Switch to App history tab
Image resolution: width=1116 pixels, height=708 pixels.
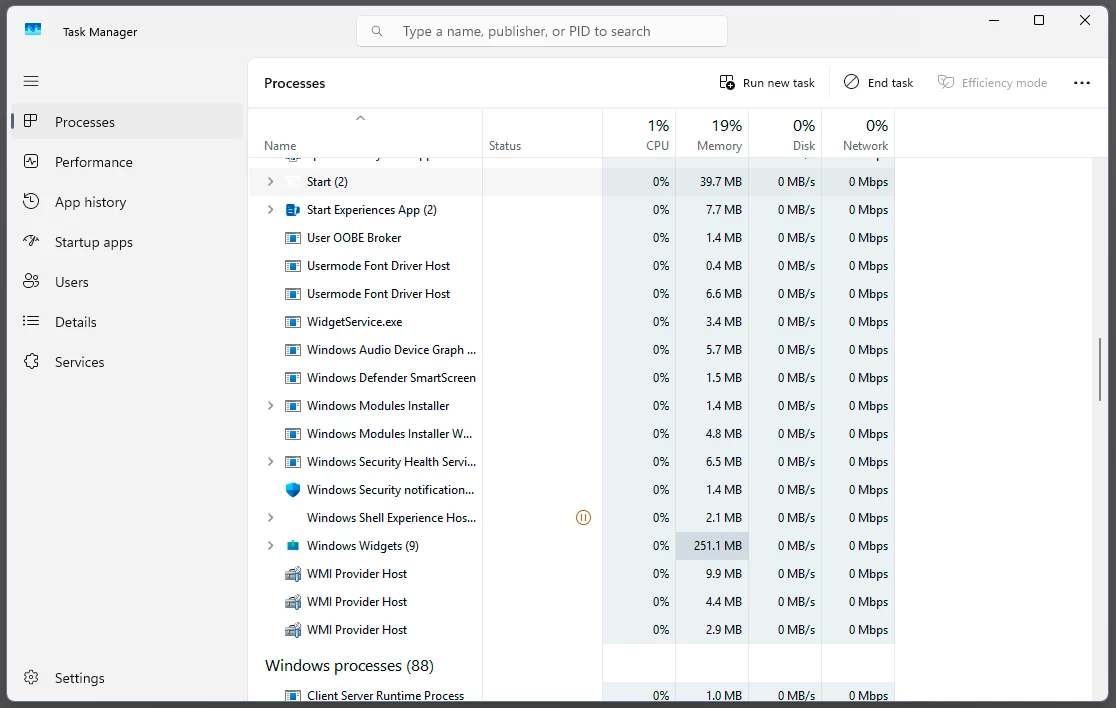[127, 201]
